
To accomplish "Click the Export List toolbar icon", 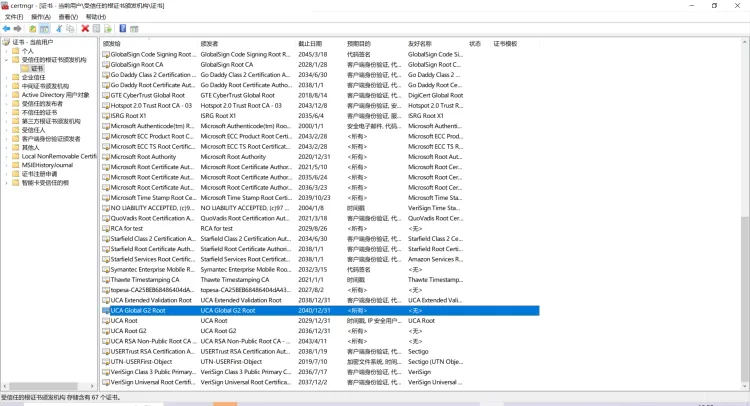I will 108,28.
